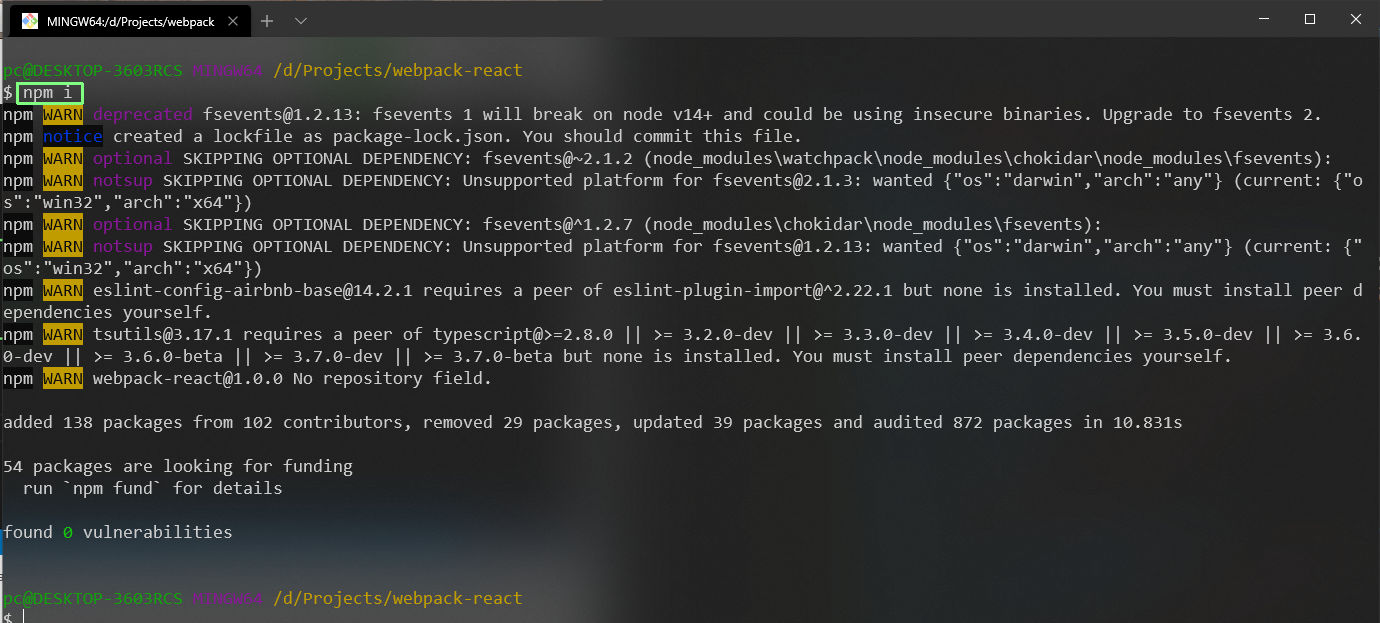Click the highlighted "npm i" command

(50, 93)
